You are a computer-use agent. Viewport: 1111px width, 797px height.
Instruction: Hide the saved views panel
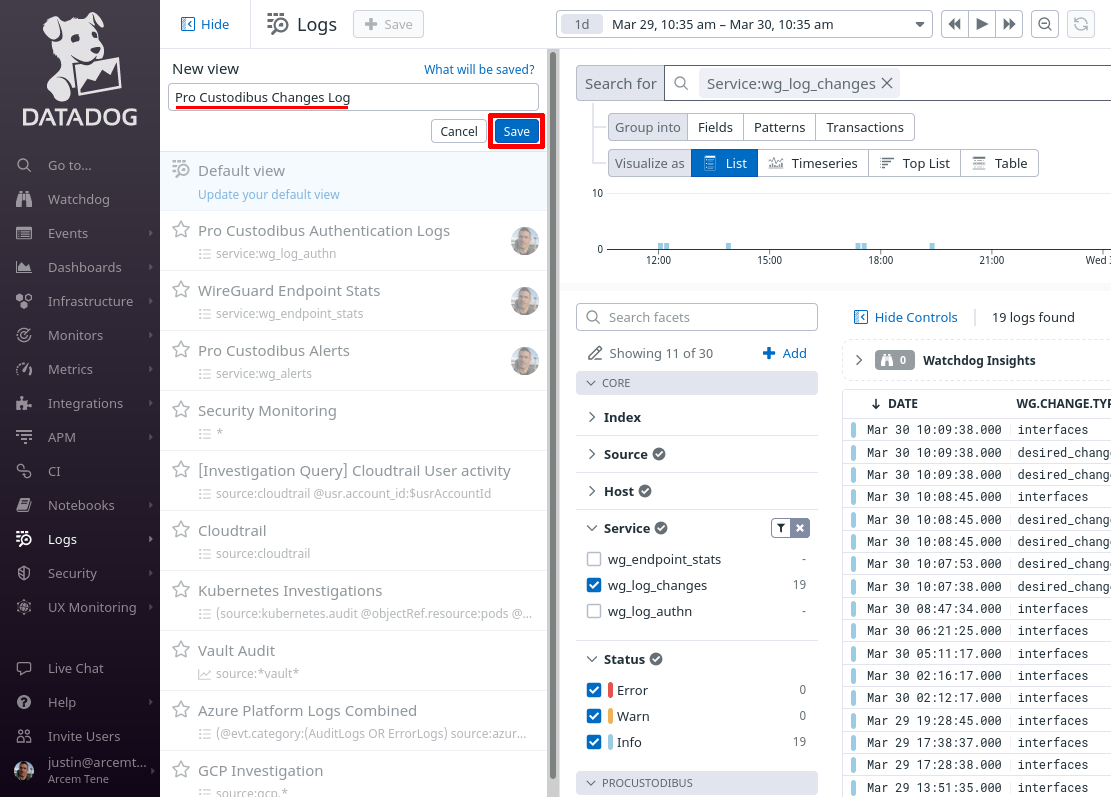pyautogui.click(x=205, y=24)
